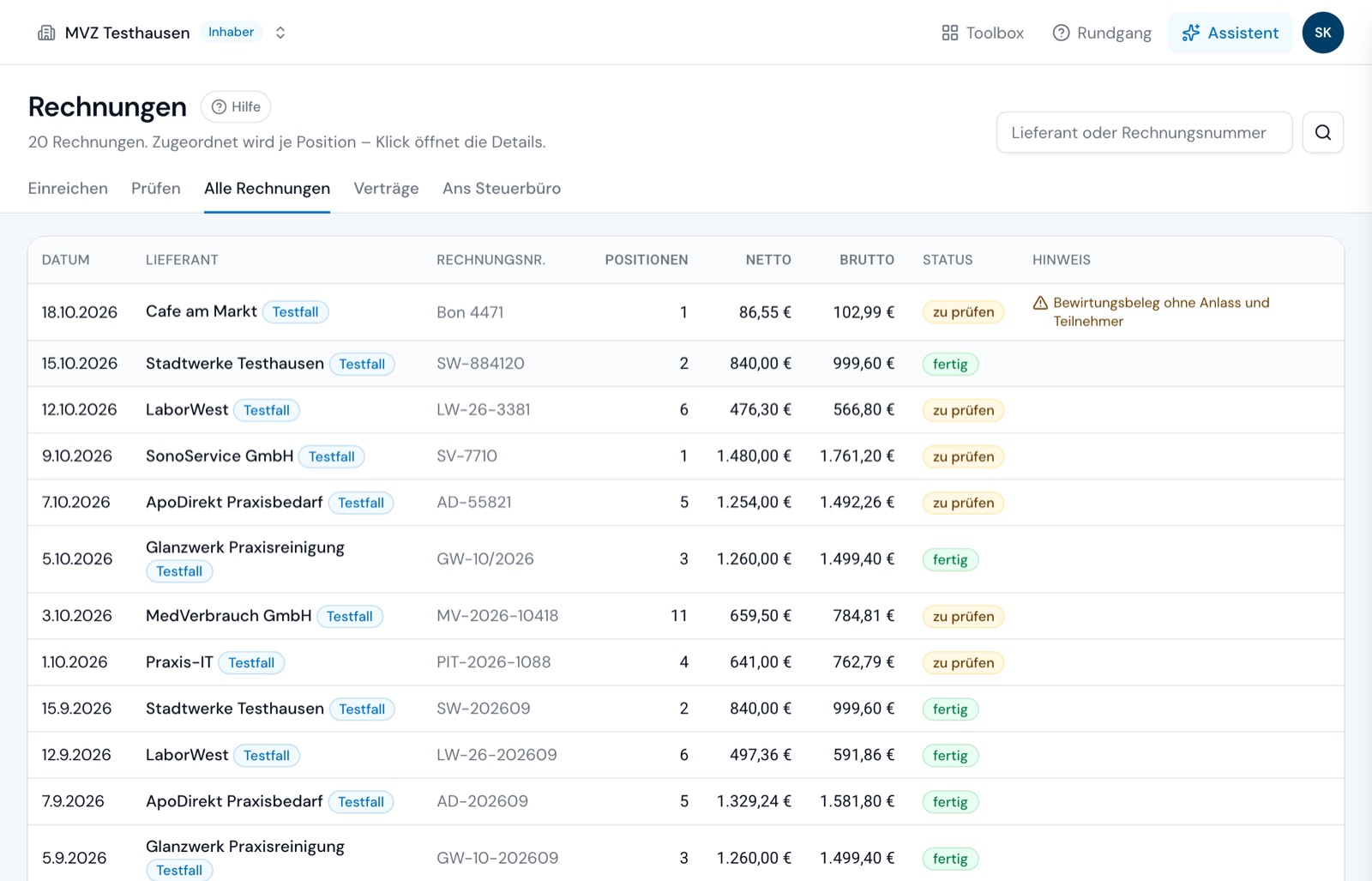The height and width of the screenshot is (881, 1372).
Task: Open the Verträge tab
Action: [386, 188]
